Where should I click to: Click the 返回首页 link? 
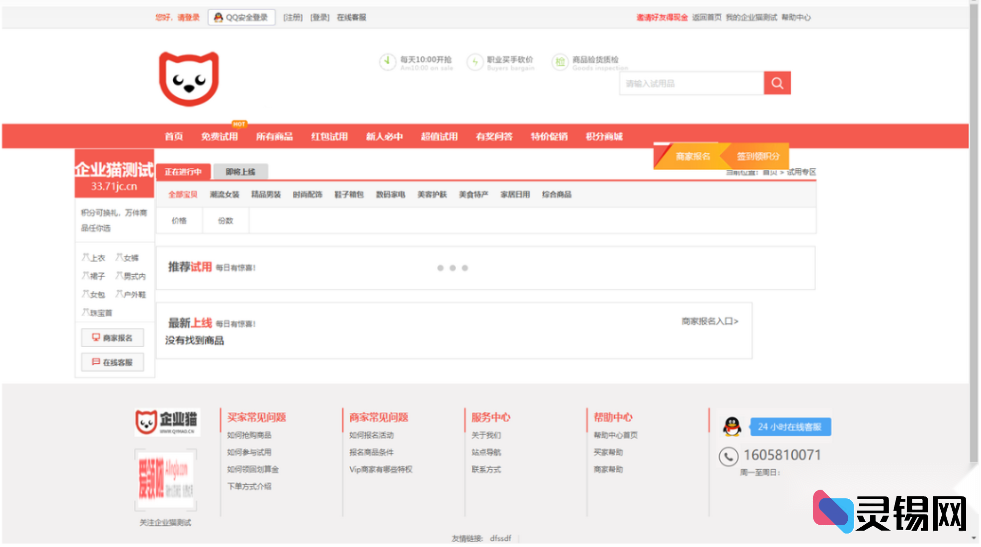pos(706,18)
